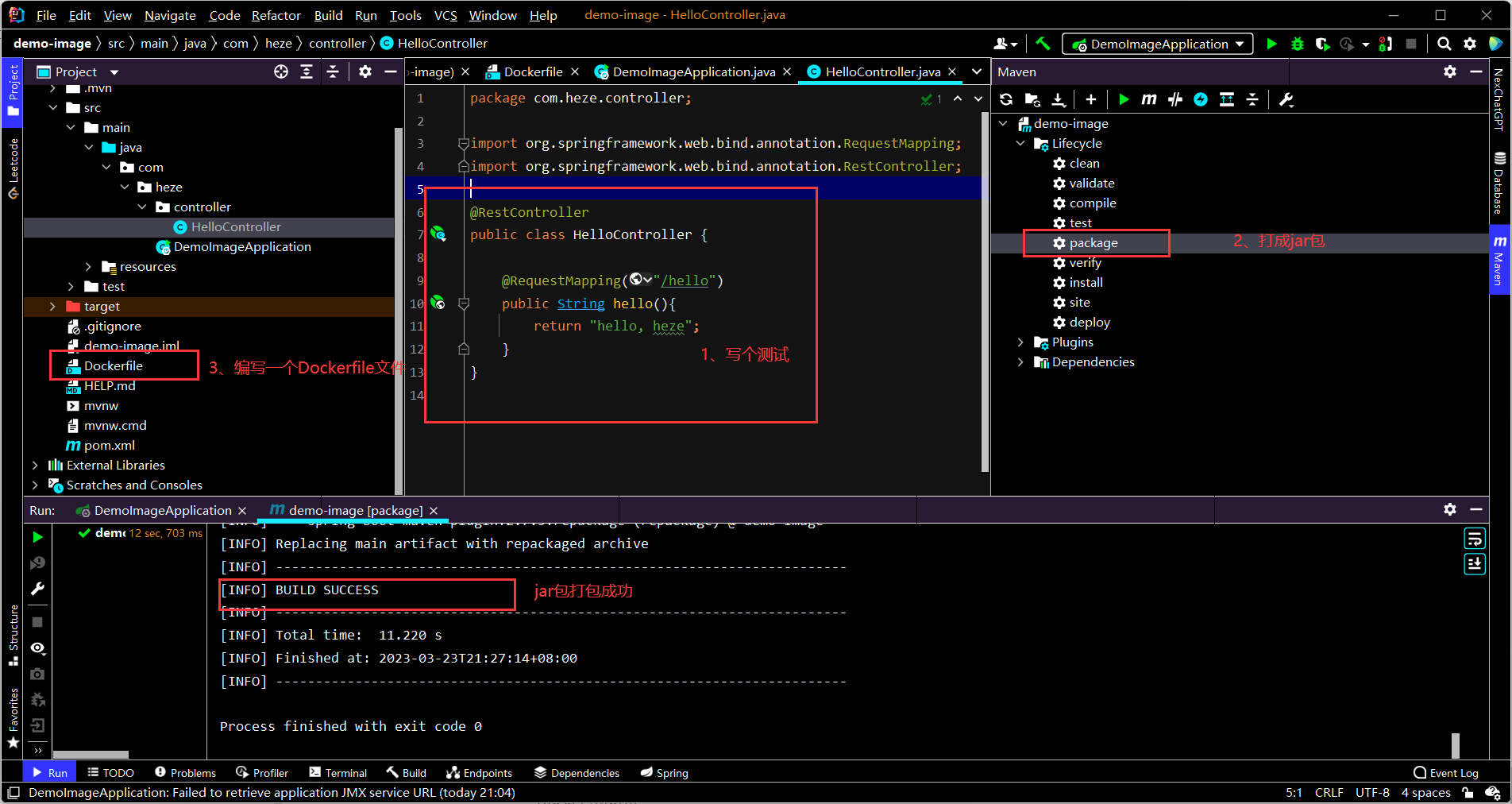Open the Event Log
The width and height of the screenshot is (1512, 804).
point(1445,772)
